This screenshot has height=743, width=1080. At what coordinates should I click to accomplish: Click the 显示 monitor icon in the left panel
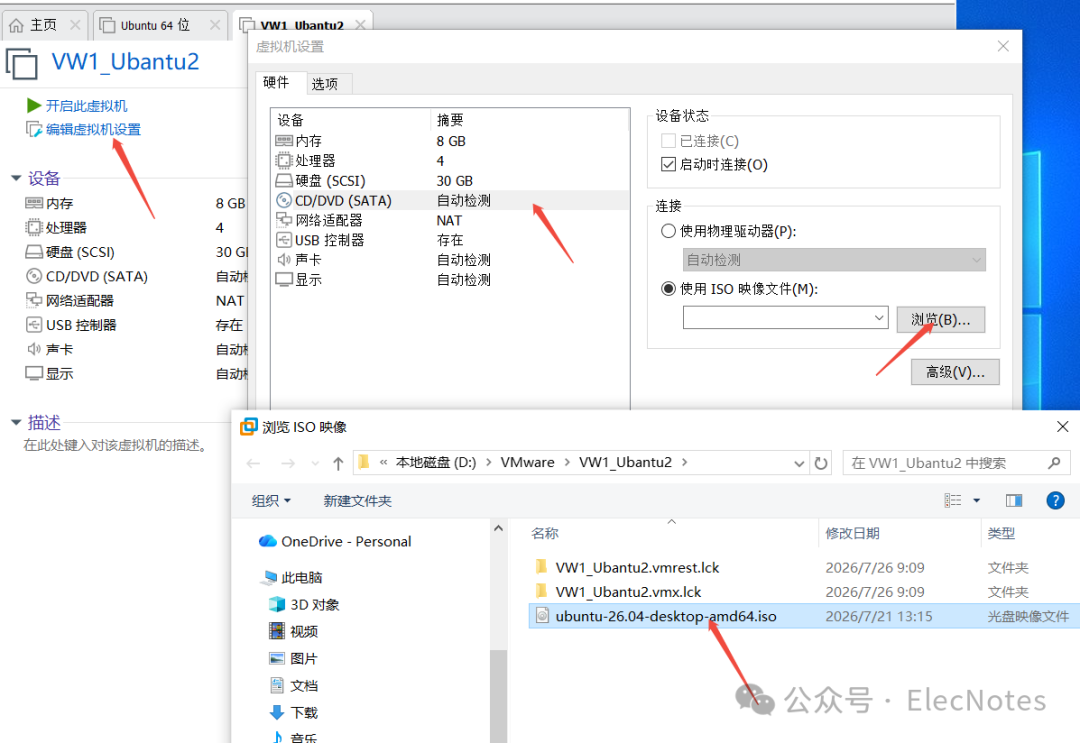tap(34, 373)
